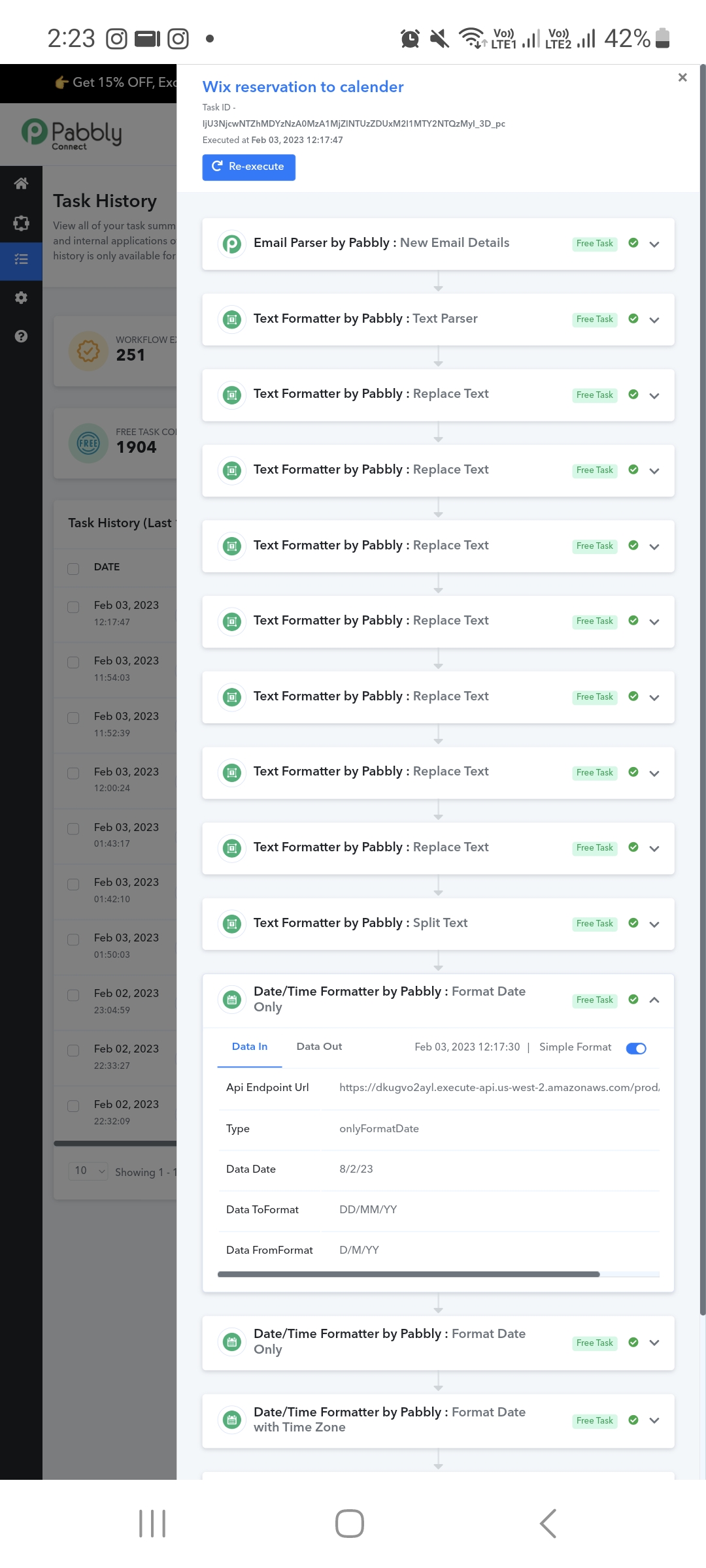The width and height of the screenshot is (706, 1568).
Task: Click the Text Parser step icon
Action: [231, 319]
